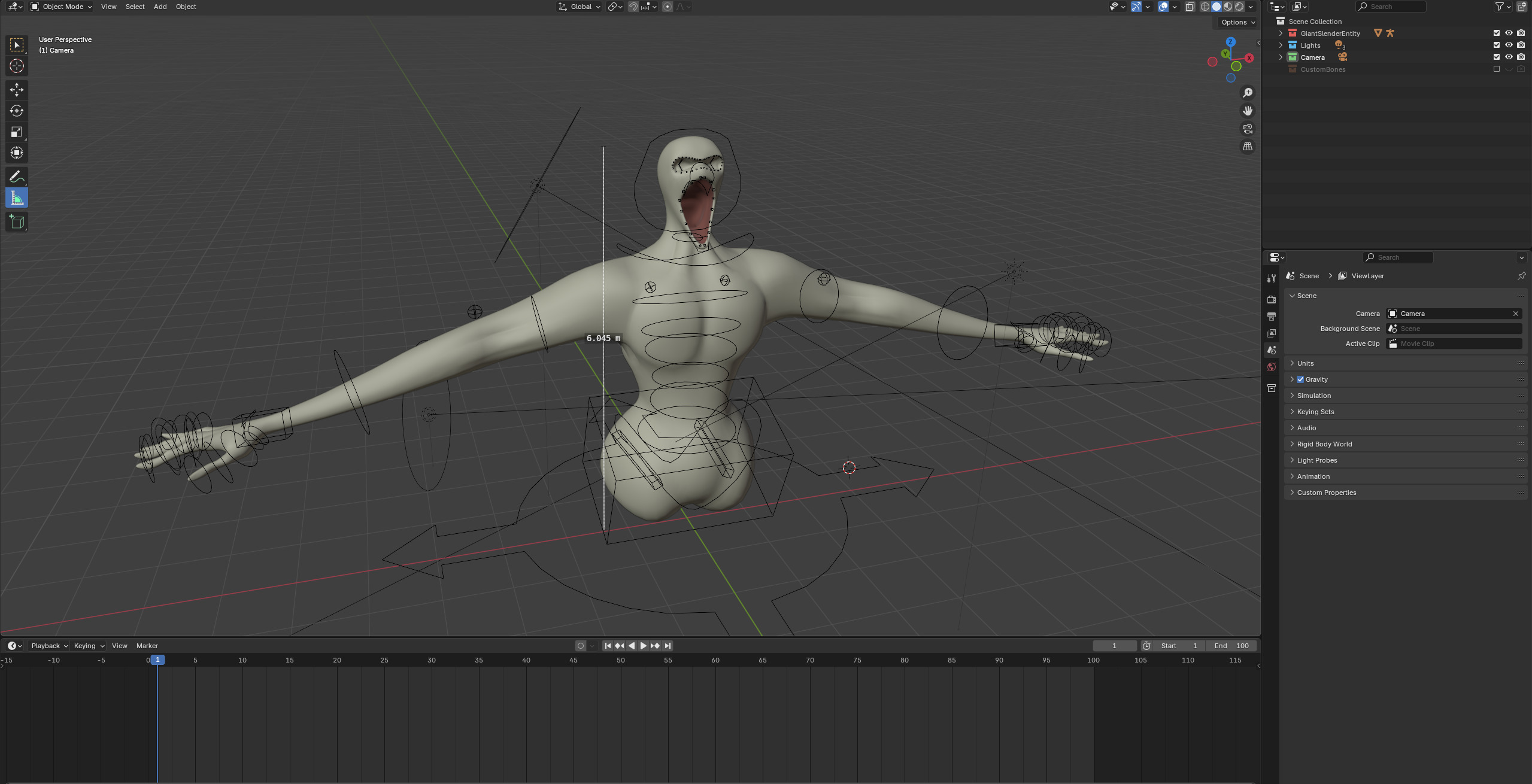Click the outliner Search field
1532x784 pixels.
point(1391,7)
